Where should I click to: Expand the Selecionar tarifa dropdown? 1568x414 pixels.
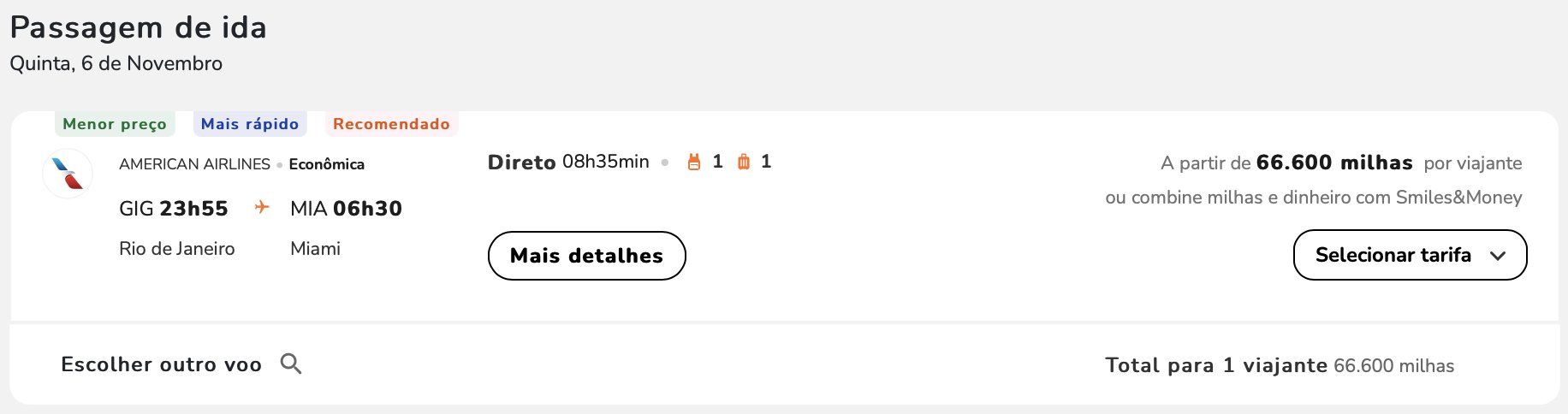tap(1410, 255)
